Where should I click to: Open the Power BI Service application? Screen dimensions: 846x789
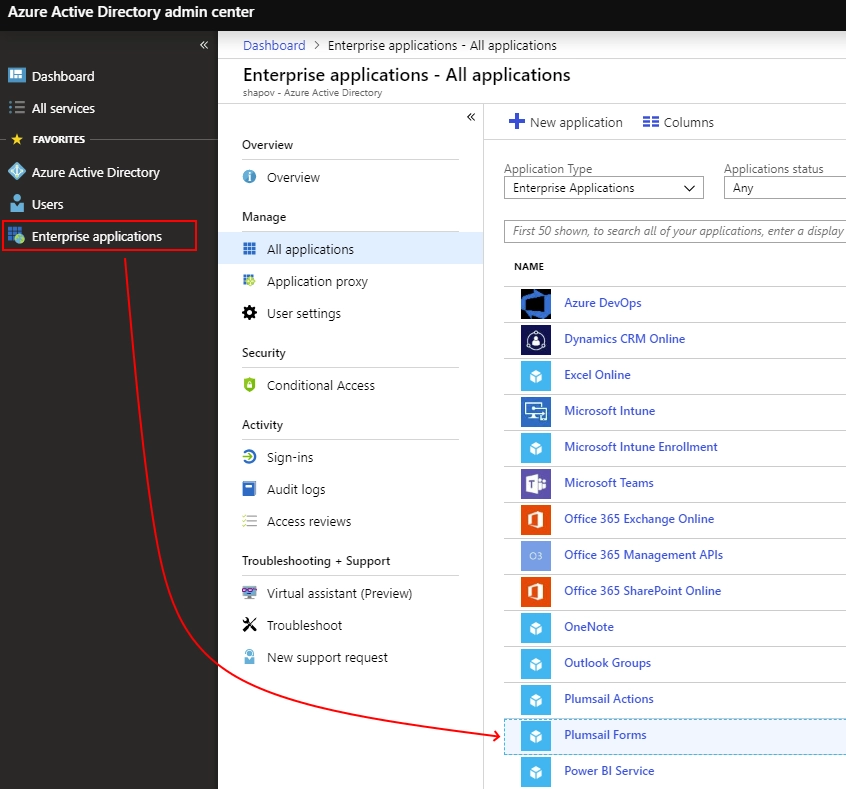609,771
